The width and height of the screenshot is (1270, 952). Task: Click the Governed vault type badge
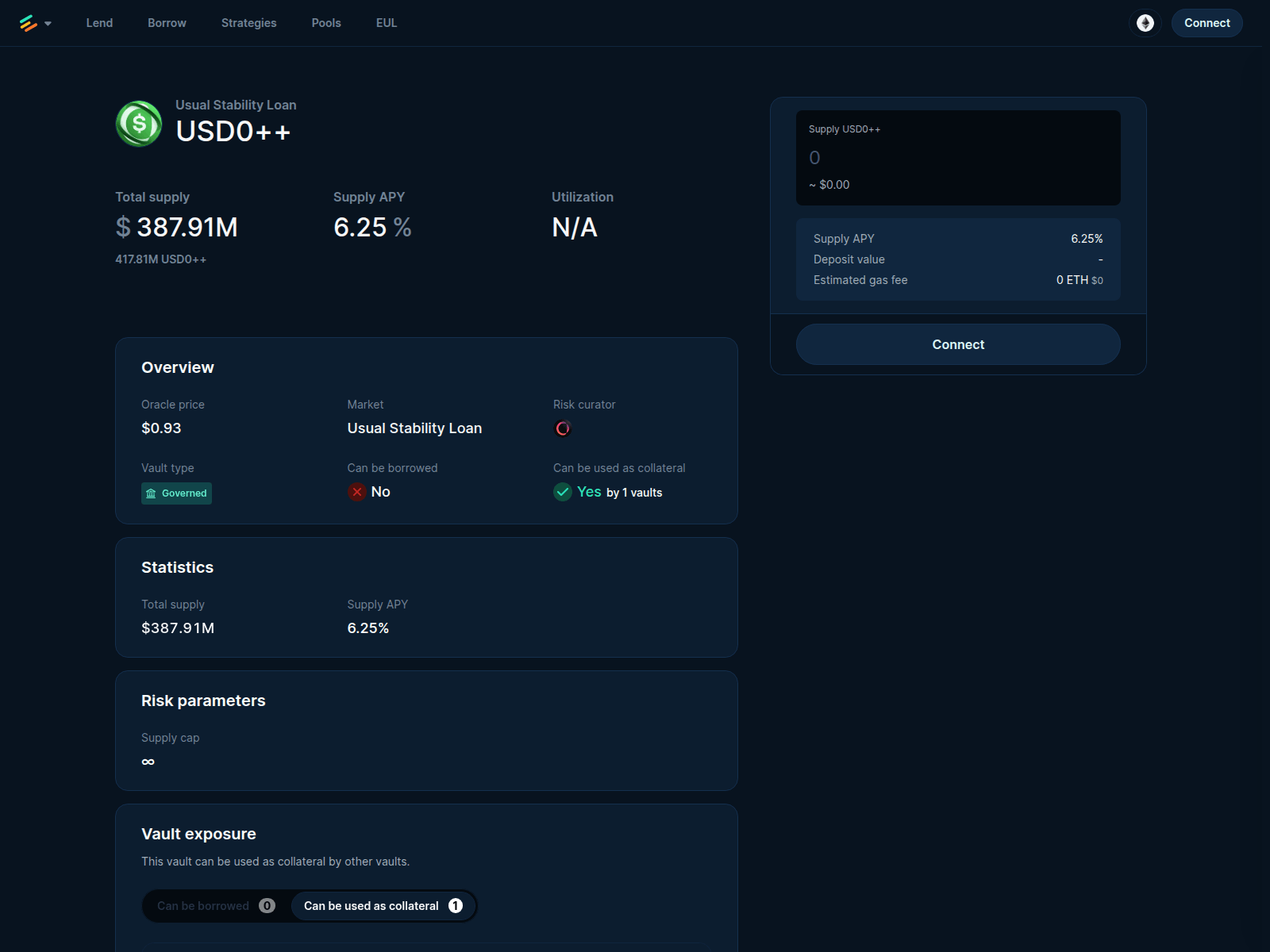[x=176, y=493]
